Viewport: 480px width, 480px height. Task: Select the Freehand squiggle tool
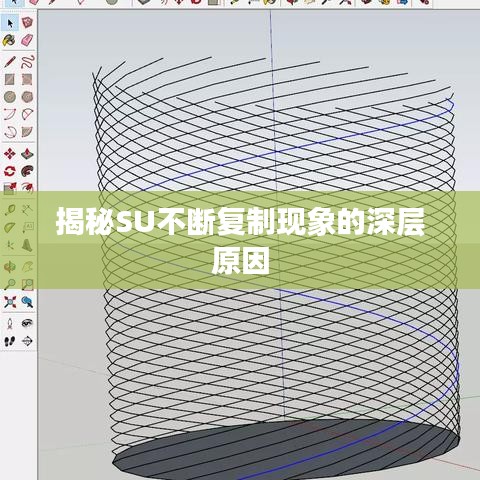point(27,62)
